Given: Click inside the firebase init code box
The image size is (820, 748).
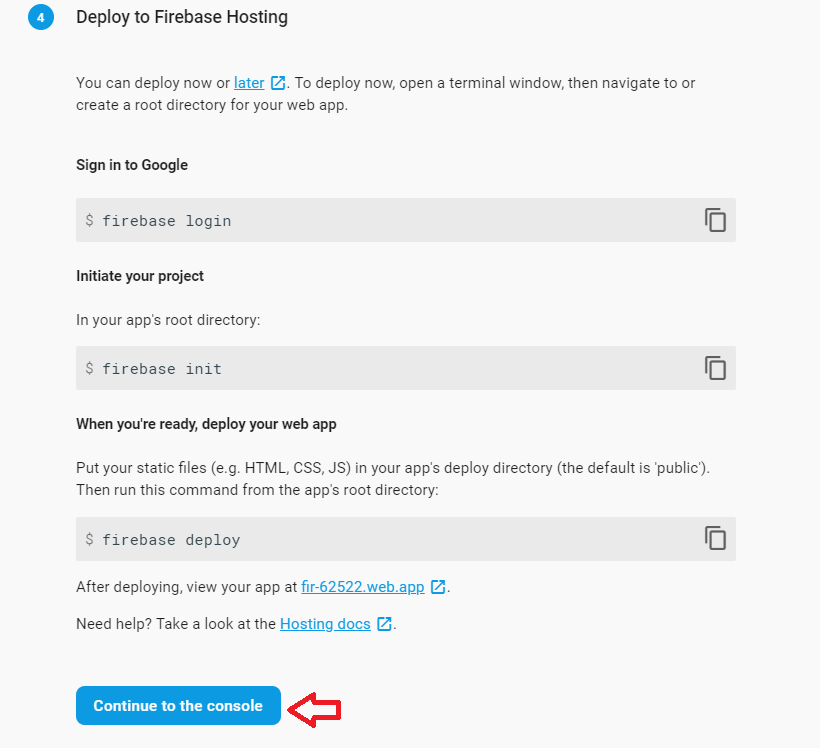Looking at the screenshot, I should point(380,368).
